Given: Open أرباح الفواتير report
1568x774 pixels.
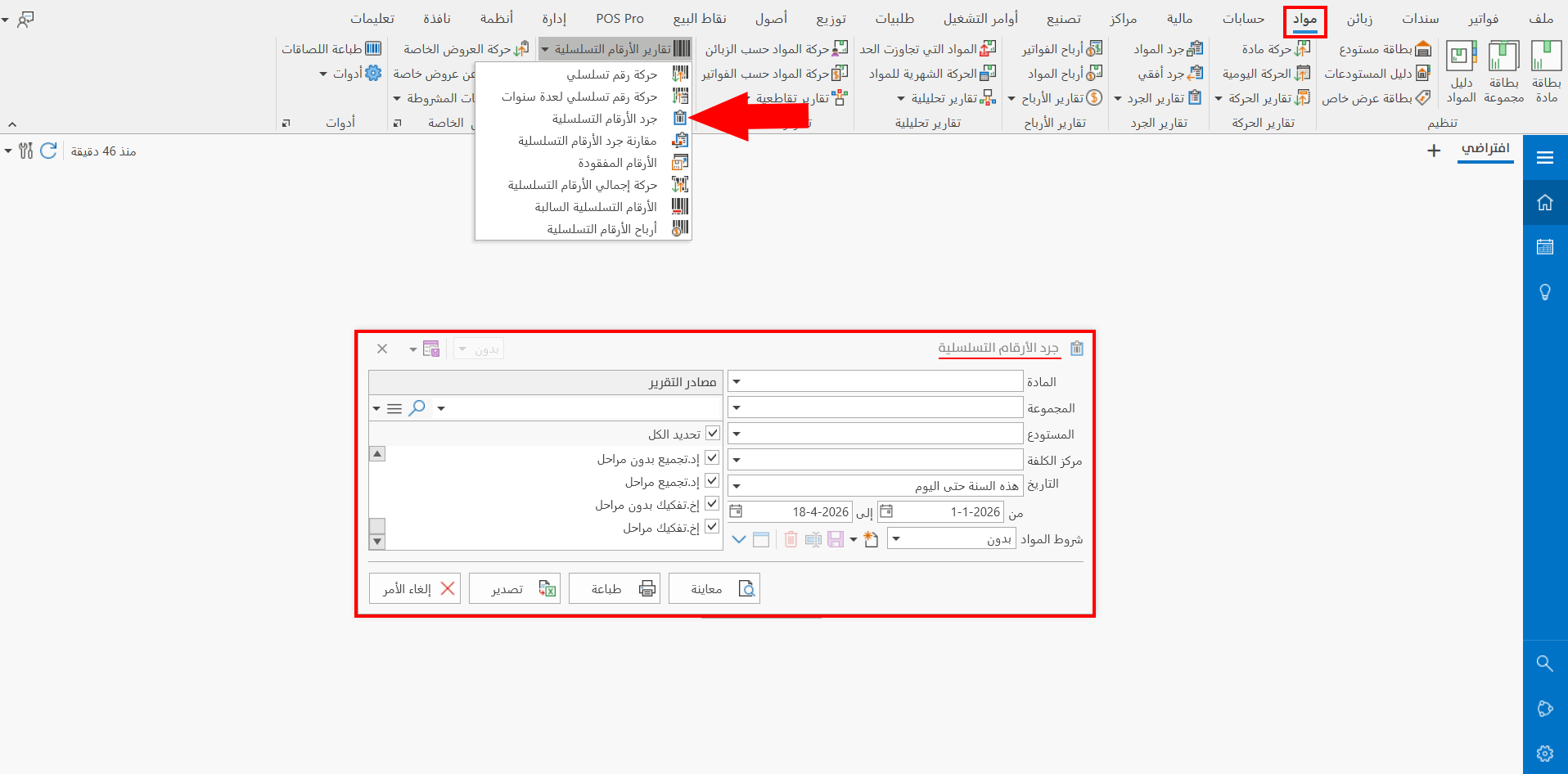Looking at the screenshot, I should [1061, 49].
